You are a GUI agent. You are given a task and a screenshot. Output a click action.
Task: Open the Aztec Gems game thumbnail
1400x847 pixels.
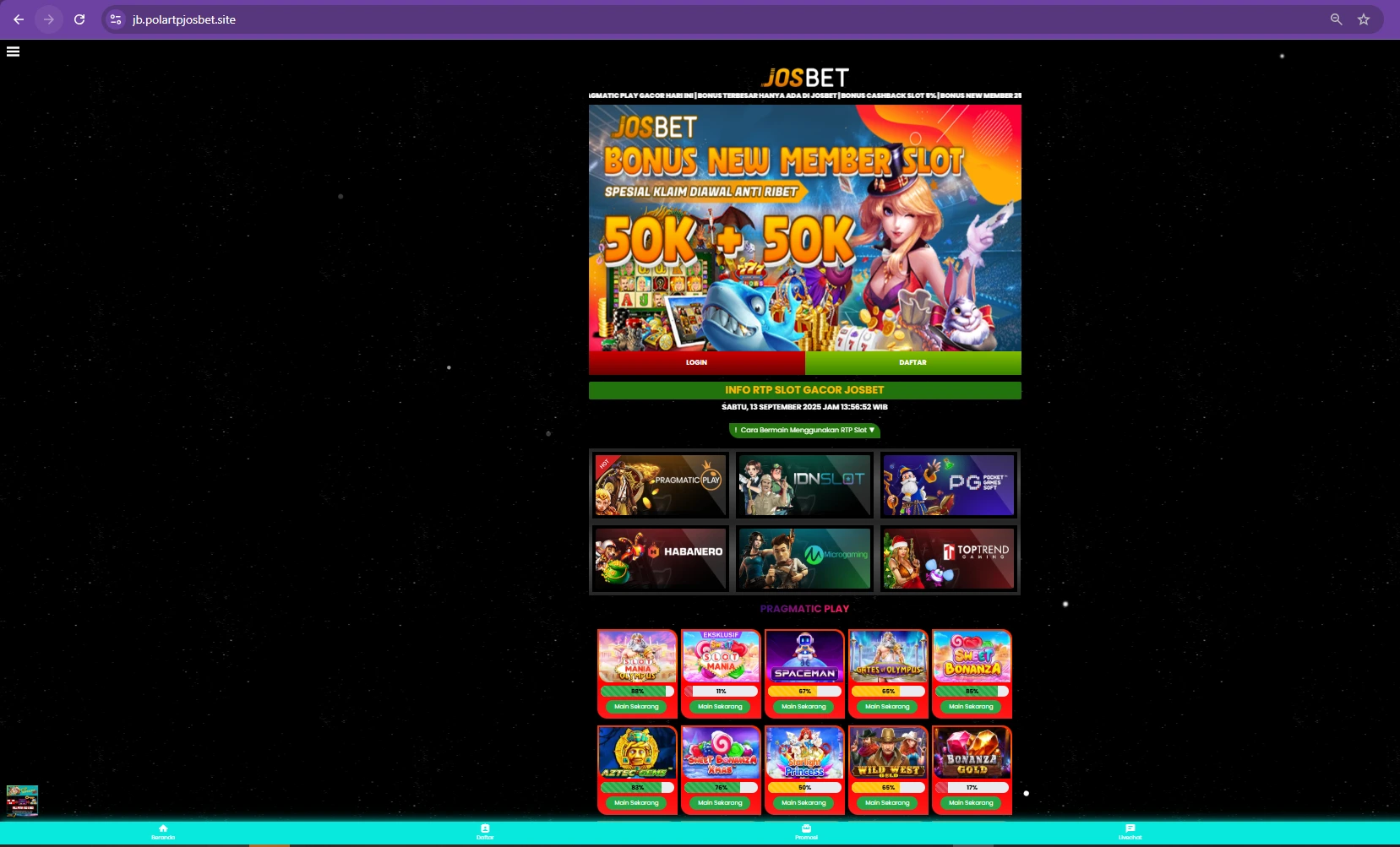point(637,752)
